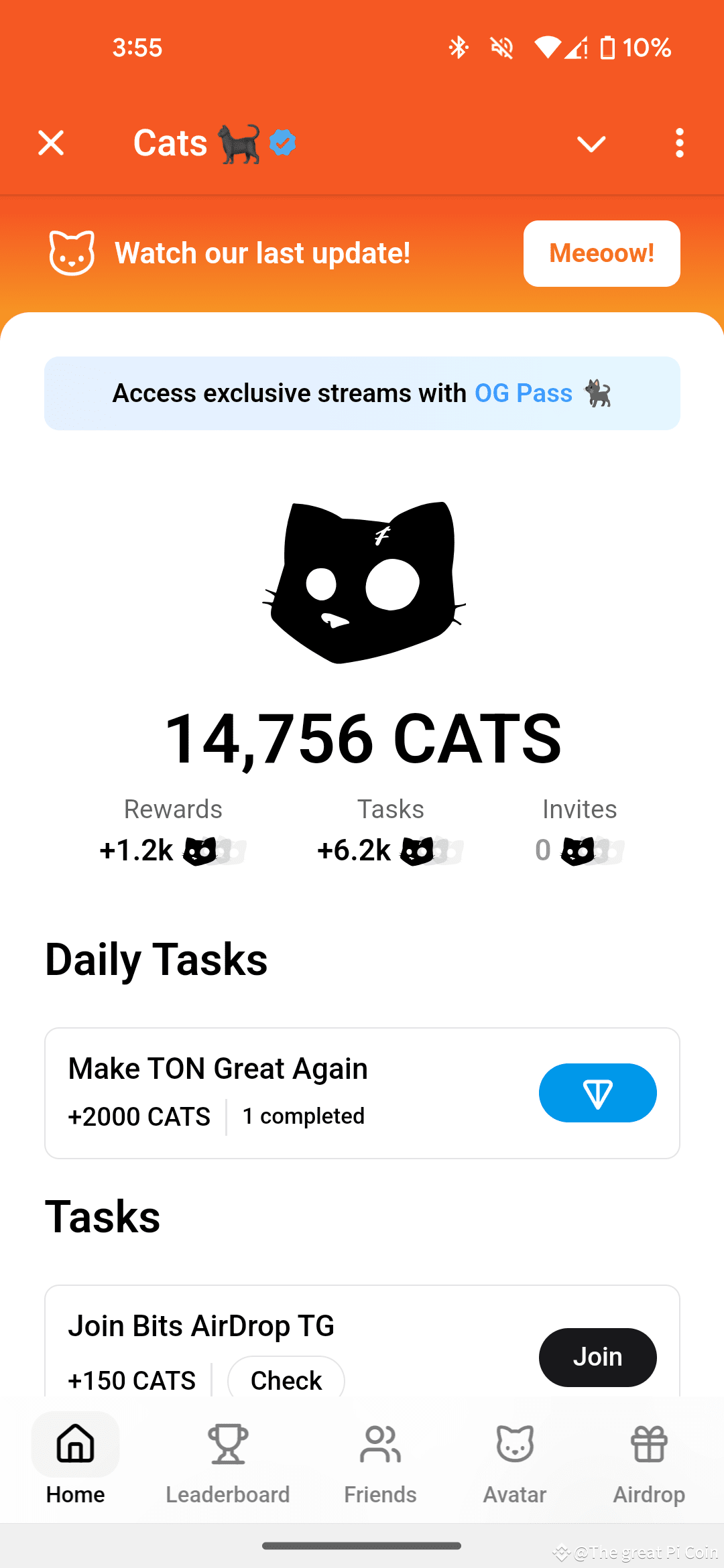Tap the TON icon on Make TON Great Again
Image resolution: width=724 pixels, height=1568 pixels.
597,1092
